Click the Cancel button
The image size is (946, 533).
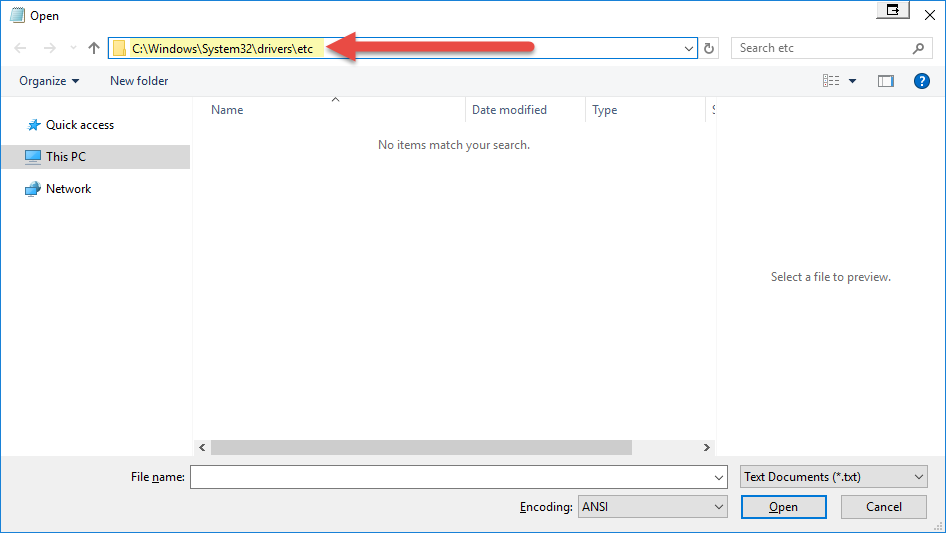point(884,507)
